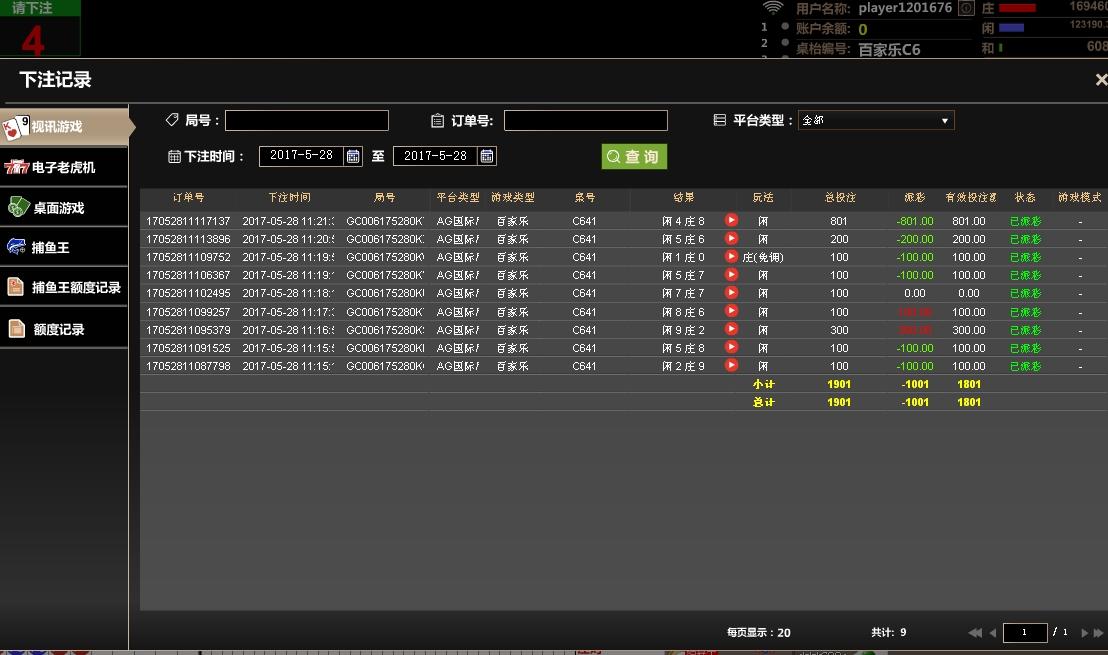Viewport: 1108px width, 655px height.
Task: Click the 请下注 countdown box
Action: tap(40, 28)
